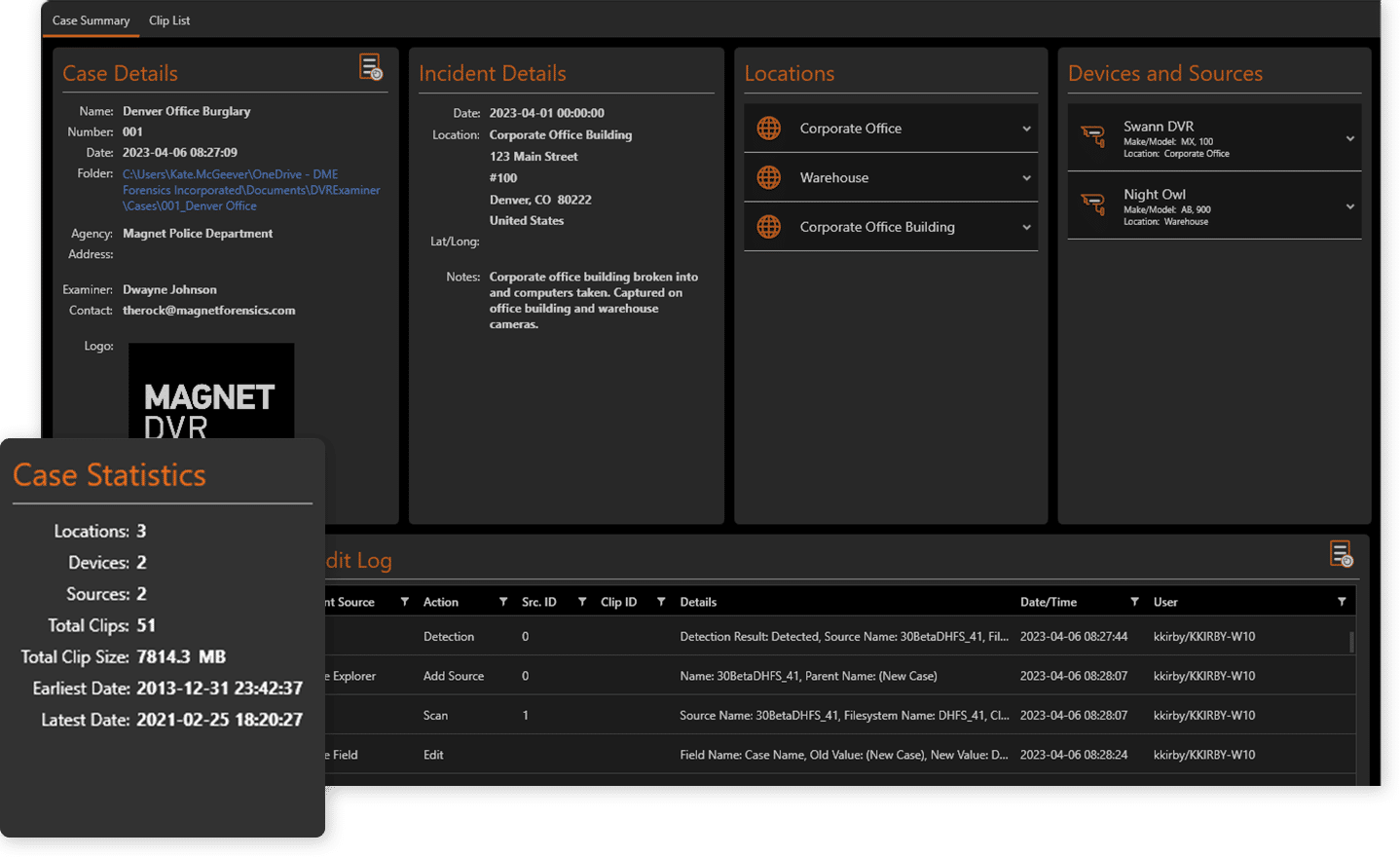The height and width of the screenshot is (857, 1400).
Task: Click the Audit Log vertical scrollbar
Action: [x=1350, y=642]
